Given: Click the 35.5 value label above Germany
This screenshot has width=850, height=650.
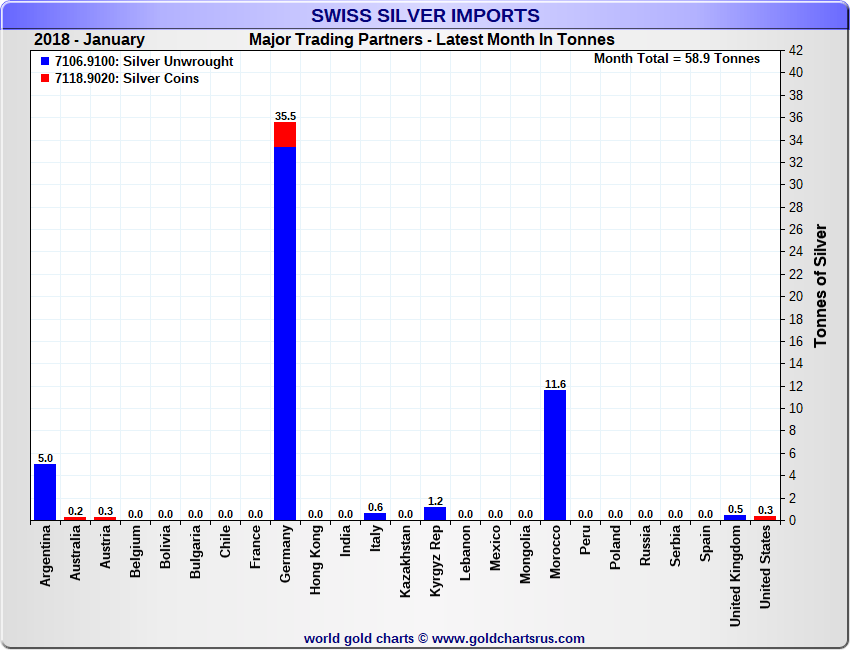Looking at the screenshot, I should (285, 116).
